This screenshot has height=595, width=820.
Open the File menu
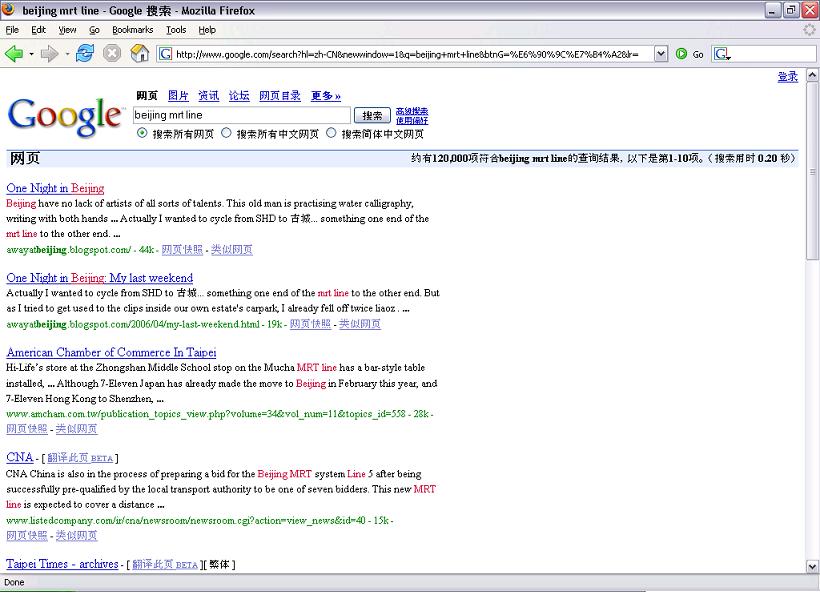pyautogui.click(x=12, y=30)
